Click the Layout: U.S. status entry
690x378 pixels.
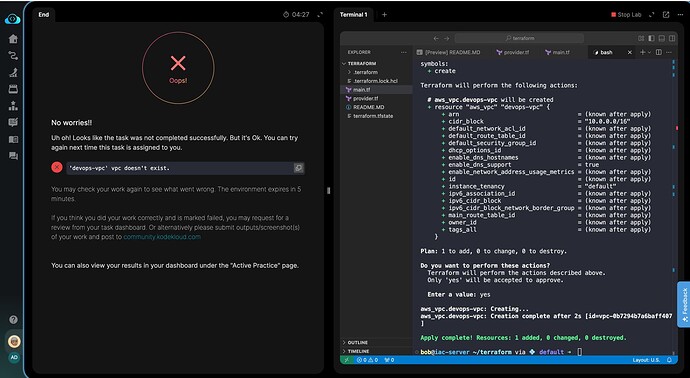646,360
